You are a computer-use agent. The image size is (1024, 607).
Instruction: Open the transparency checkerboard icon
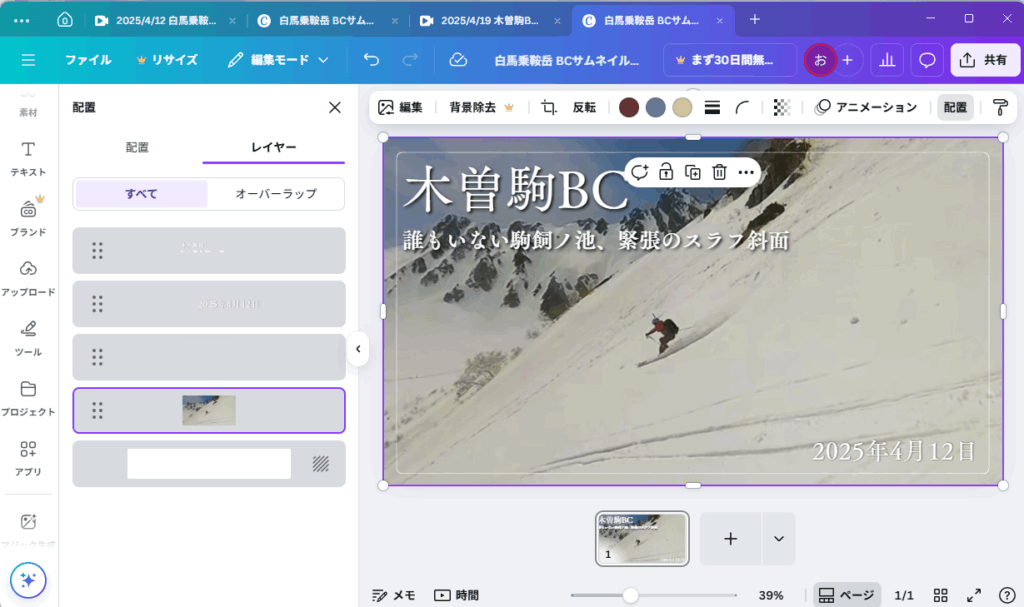782,108
